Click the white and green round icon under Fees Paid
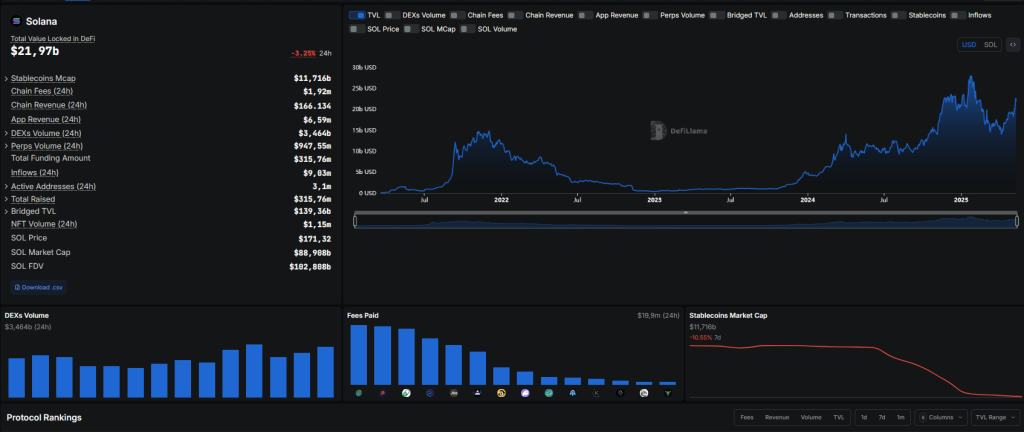Viewport: 1024px width, 432px height. pyautogui.click(x=406, y=393)
